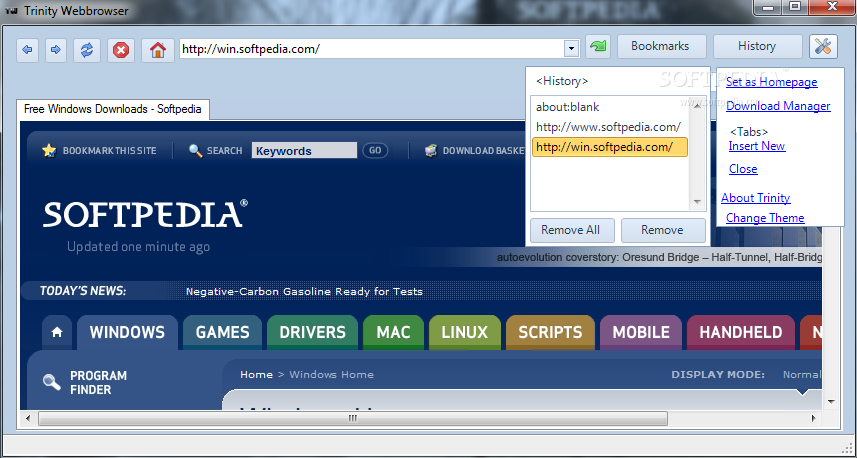The height and width of the screenshot is (458, 857).
Task: Click the Trinity Webbrowser title bar icon
Action: 10,10
